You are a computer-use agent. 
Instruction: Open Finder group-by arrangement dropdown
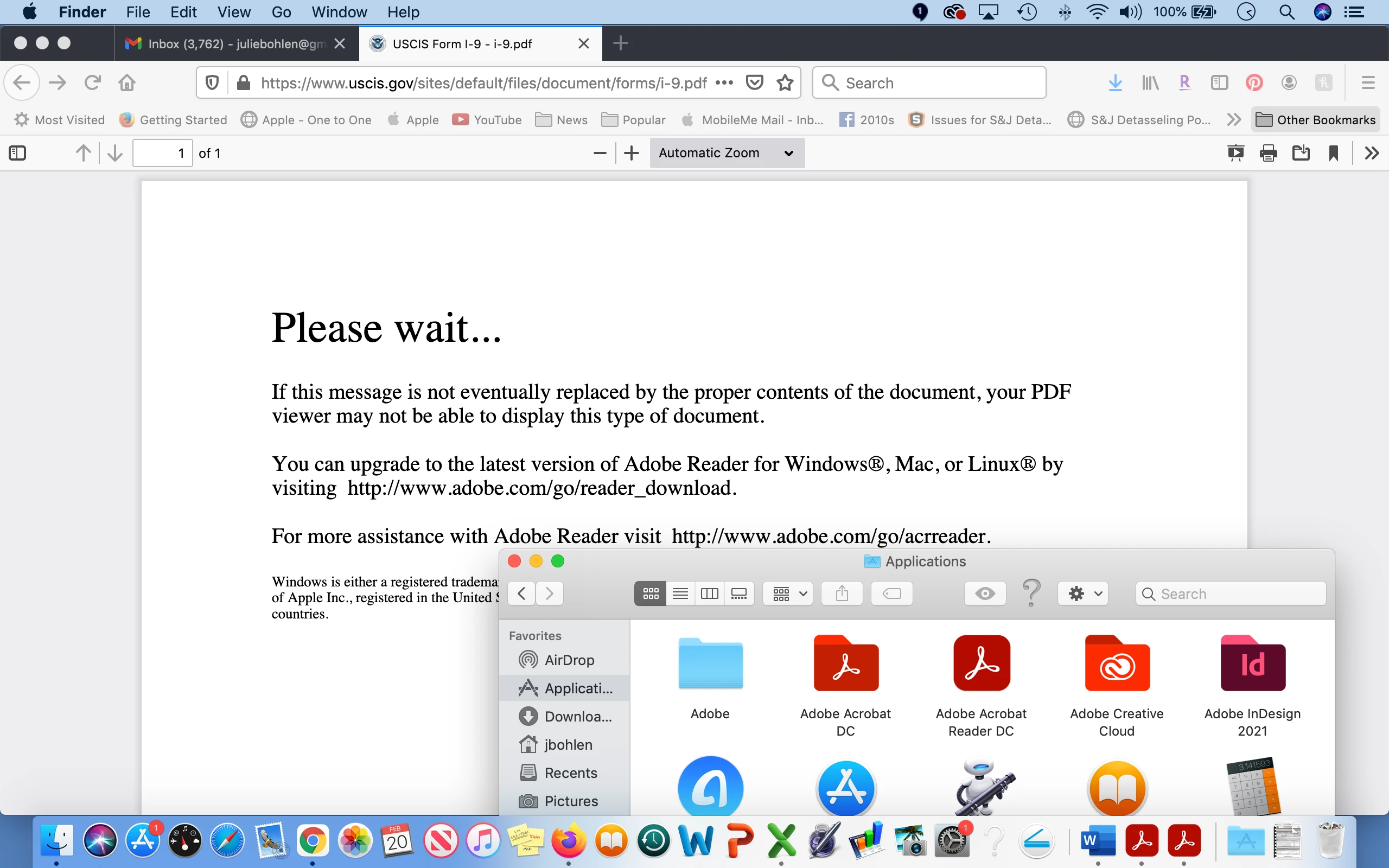787,593
